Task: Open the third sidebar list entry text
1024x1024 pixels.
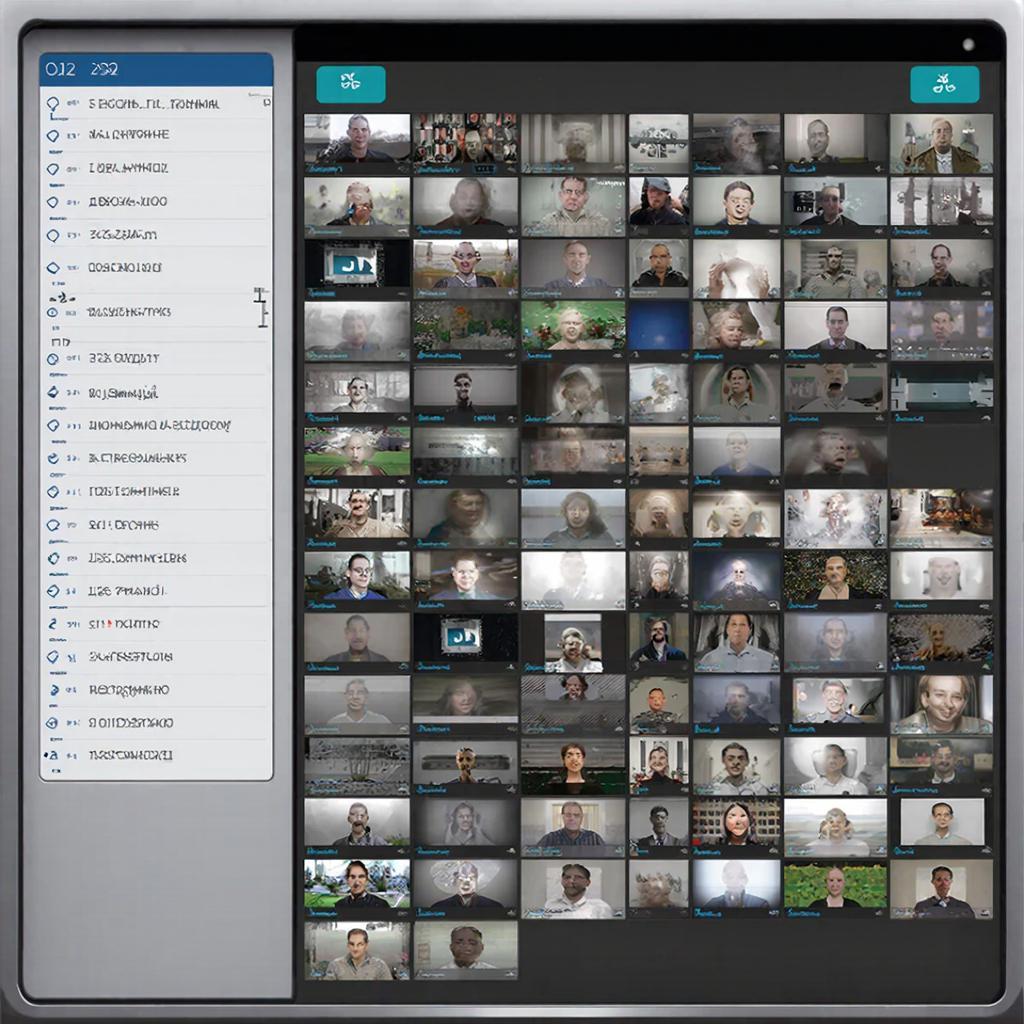Action: click(128, 168)
